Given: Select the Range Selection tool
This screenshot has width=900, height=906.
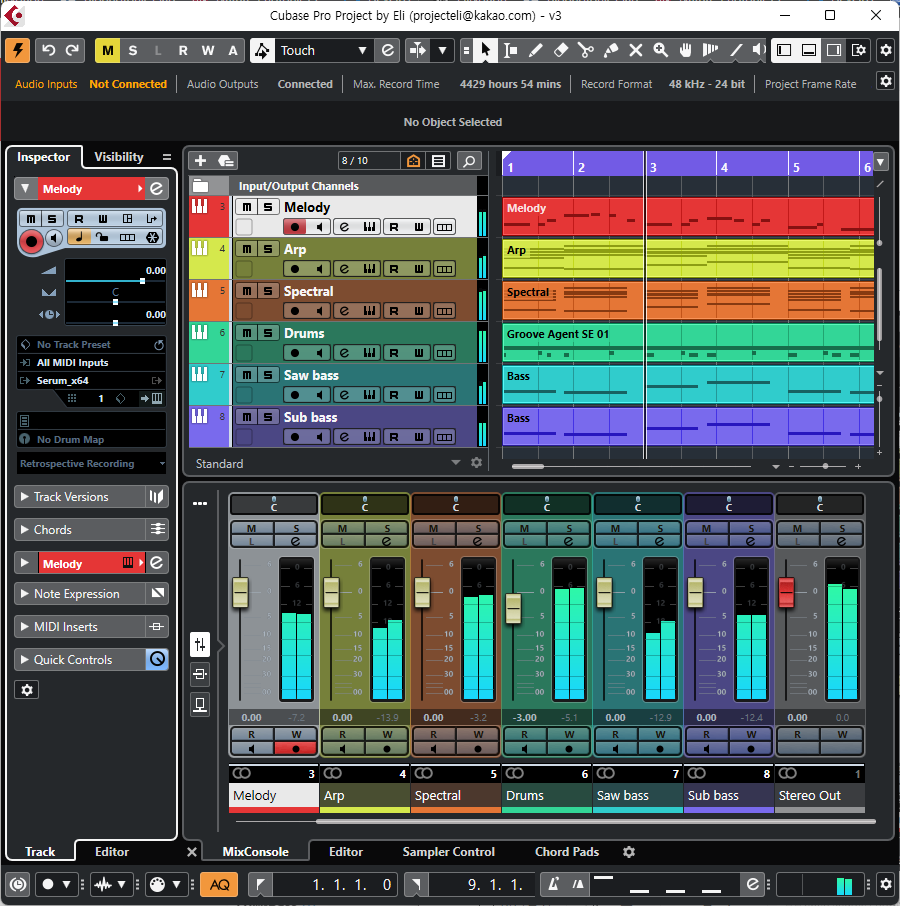Looking at the screenshot, I should [x=510, y=51].
